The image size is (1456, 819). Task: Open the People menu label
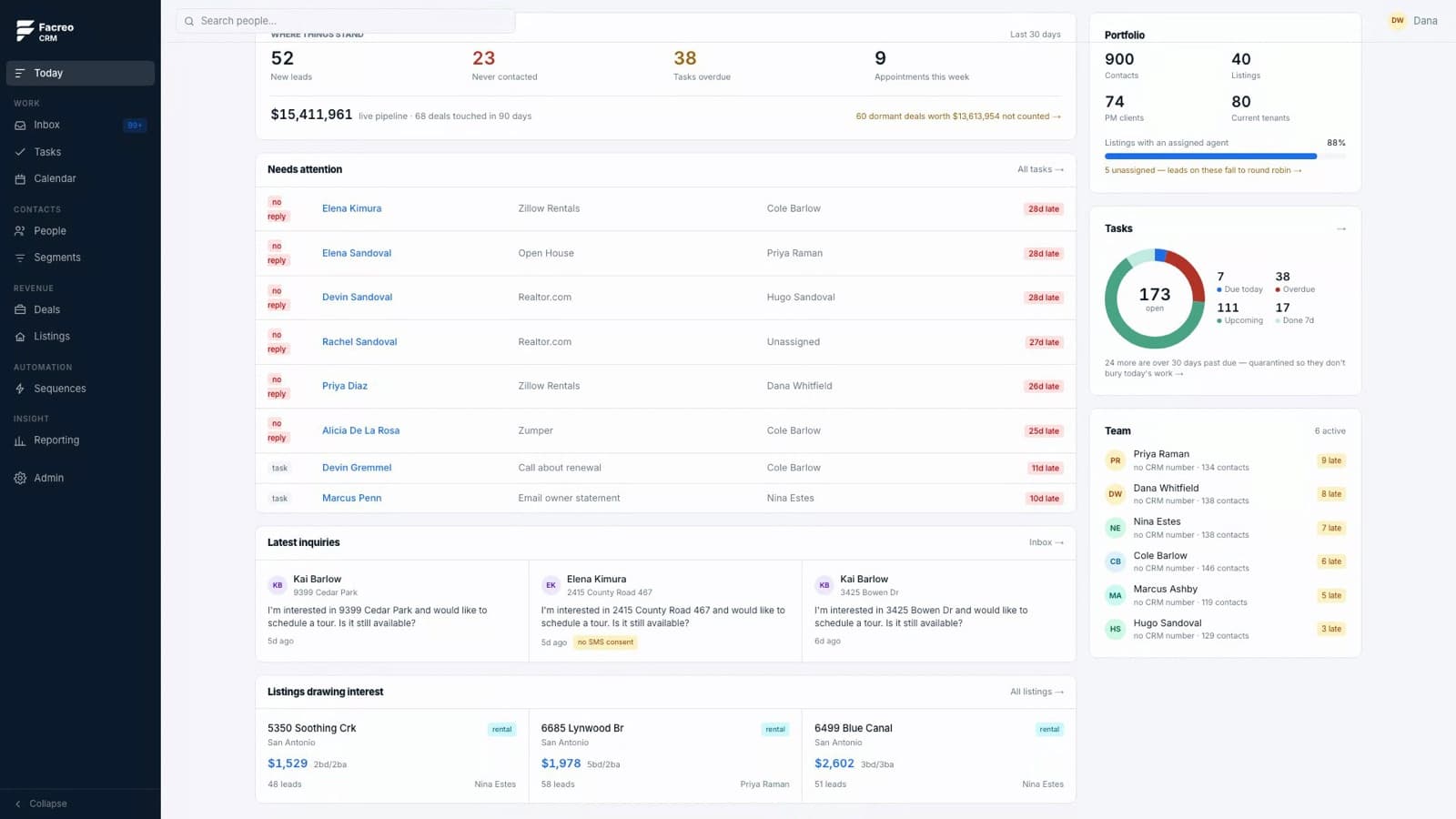tap(50, 231)
